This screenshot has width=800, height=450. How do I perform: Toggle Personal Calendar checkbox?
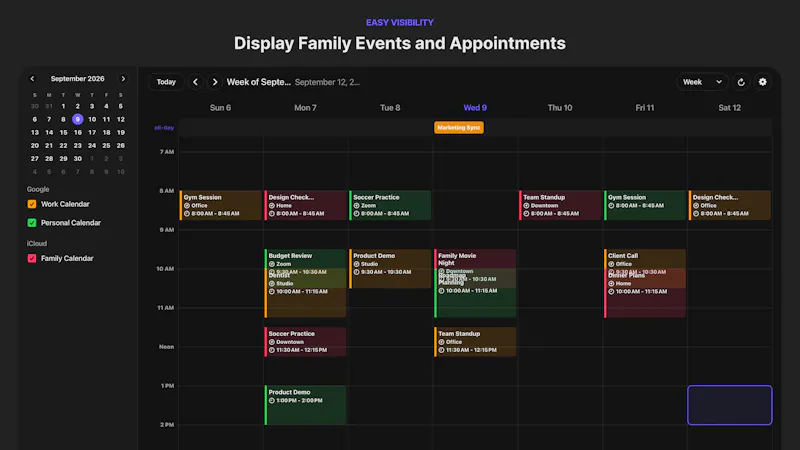(32, 222)
